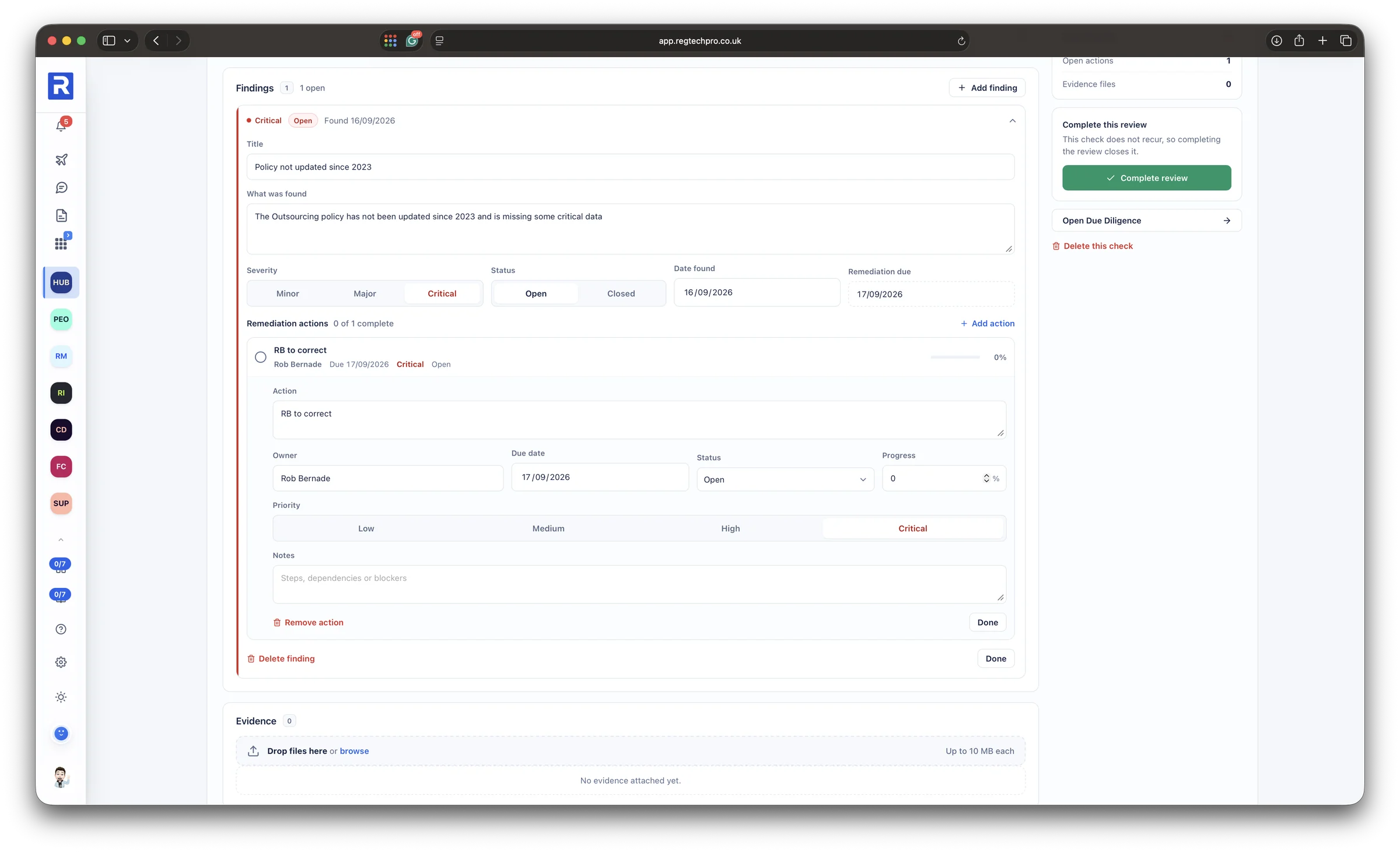Image resolution: width=1400 pixels, height=852 pixels.
Task: Click Delete this check
Action: 1093,246
